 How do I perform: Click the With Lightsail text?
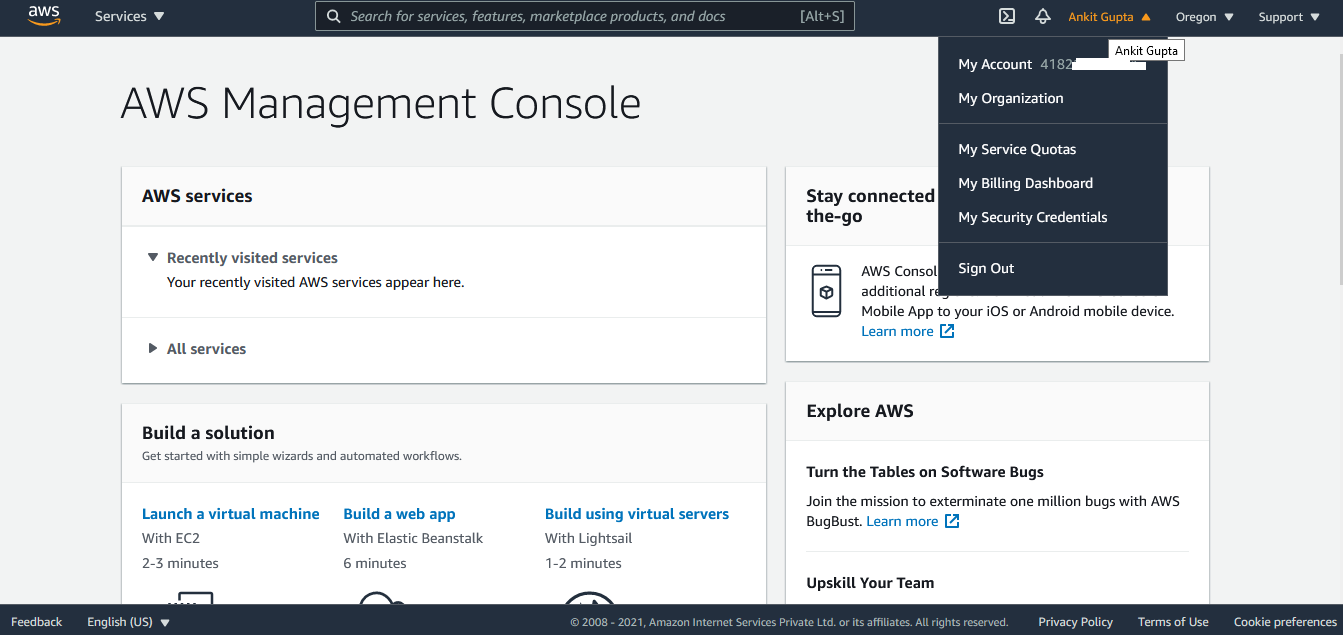[x=589, y=538]
